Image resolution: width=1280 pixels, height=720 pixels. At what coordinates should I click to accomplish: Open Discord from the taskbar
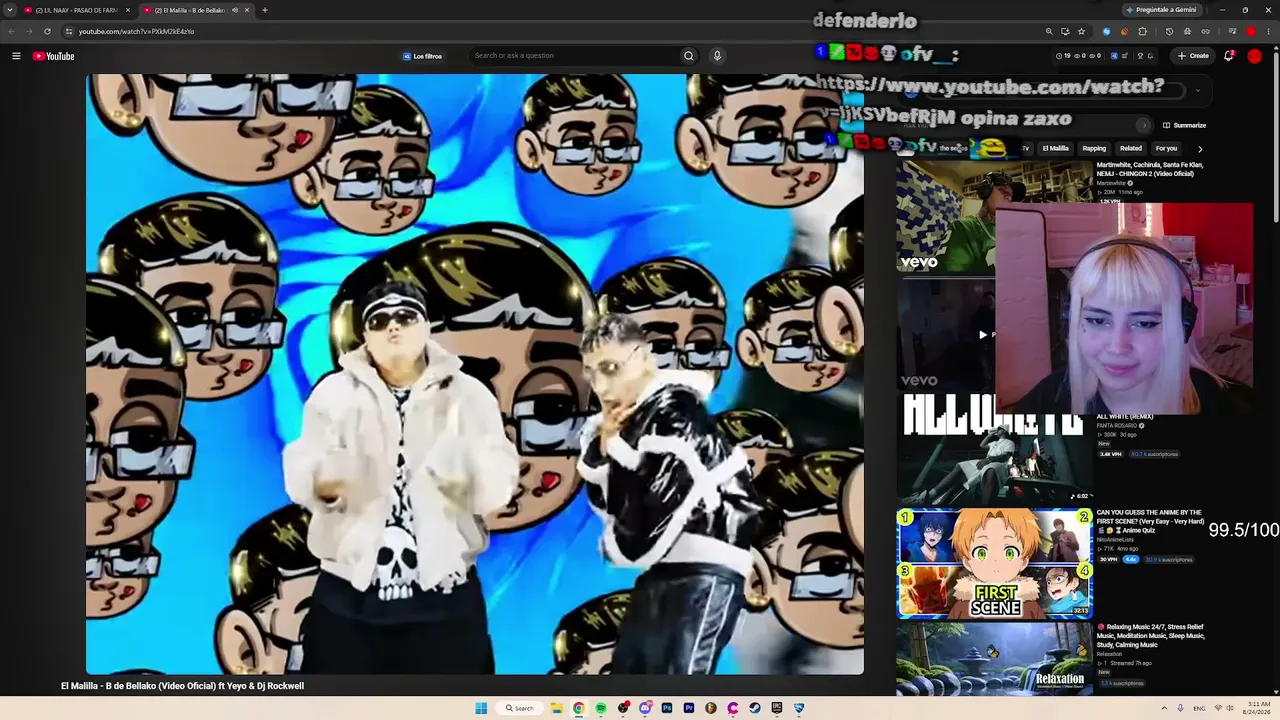[x=645, y=708]
